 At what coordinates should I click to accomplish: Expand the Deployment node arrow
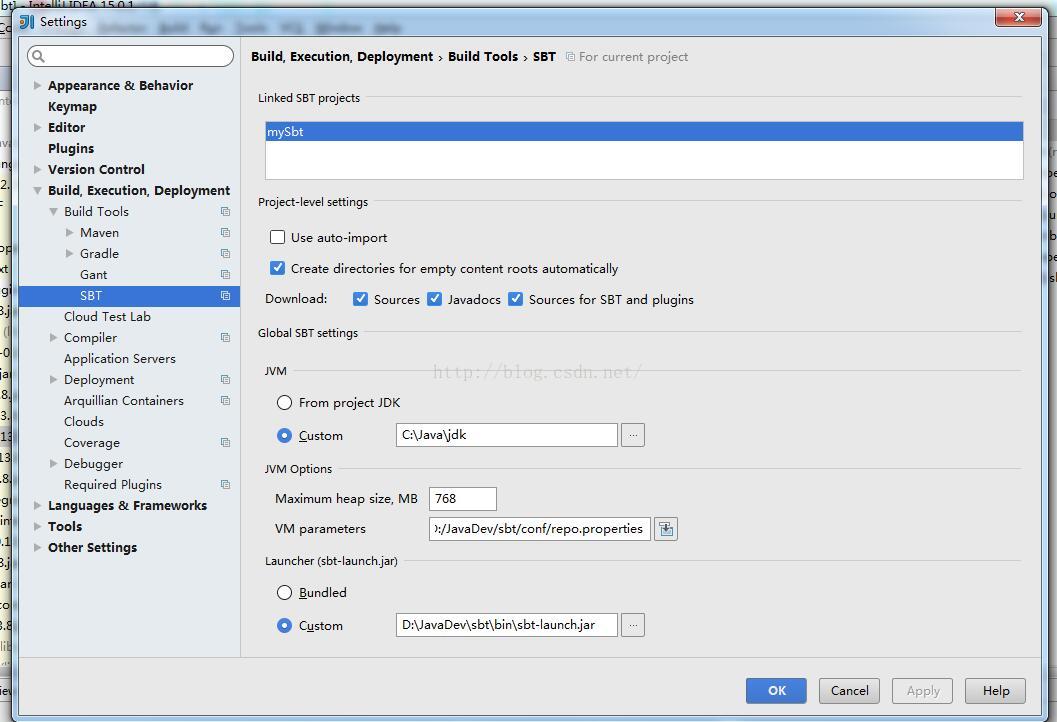click(x=53, y=380)
